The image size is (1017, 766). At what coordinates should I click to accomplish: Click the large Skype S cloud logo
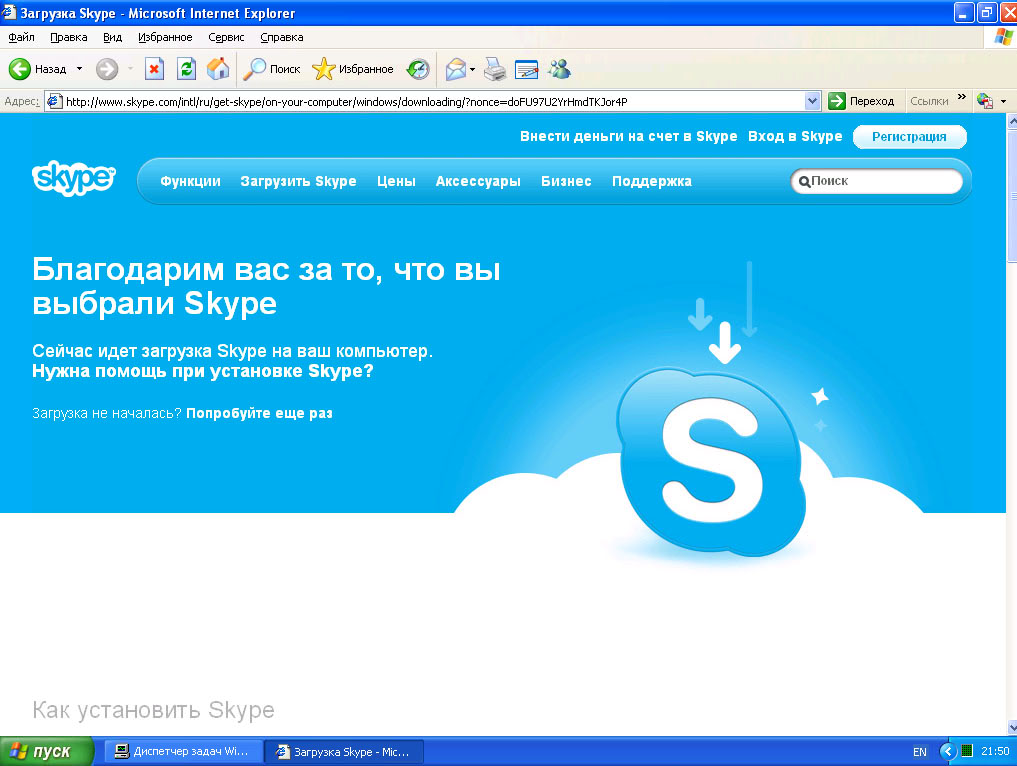(x=711, y=462)
